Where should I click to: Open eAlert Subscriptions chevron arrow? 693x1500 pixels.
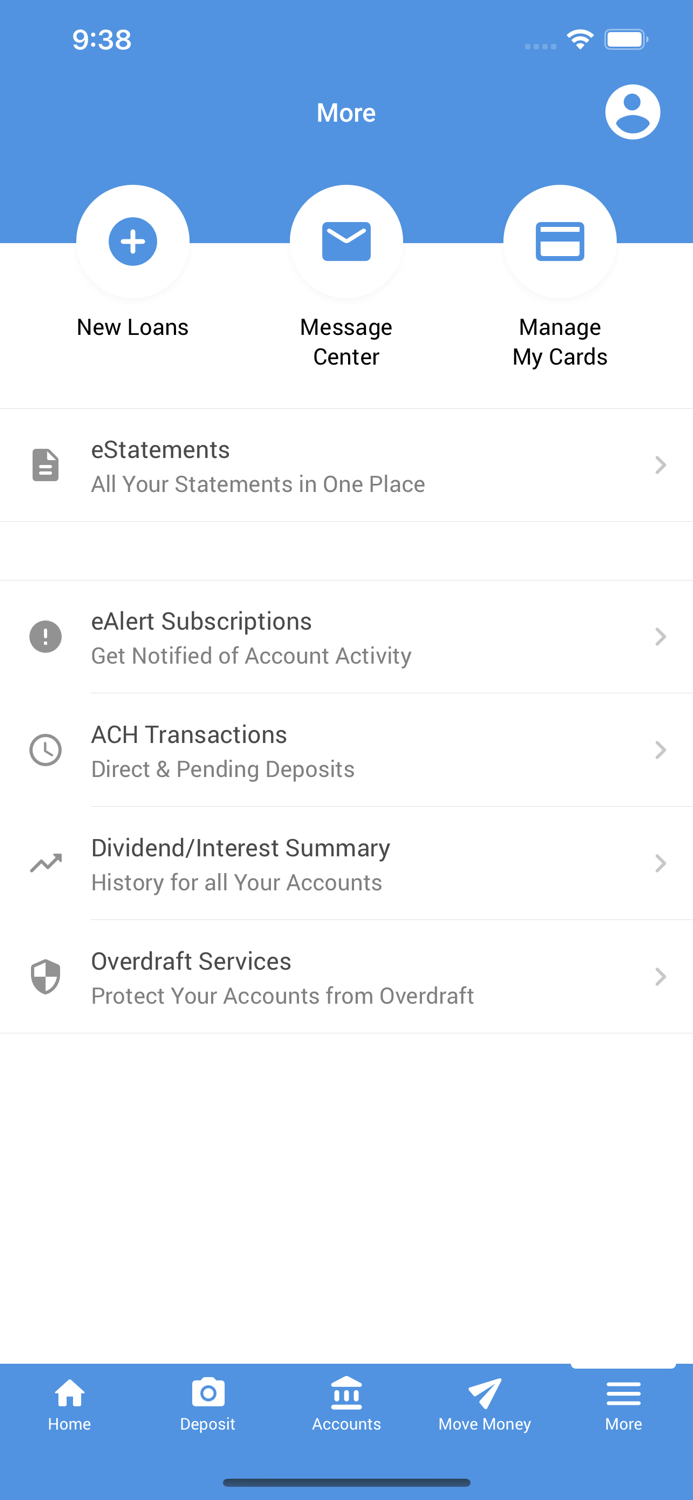click(x=660, y=636)
